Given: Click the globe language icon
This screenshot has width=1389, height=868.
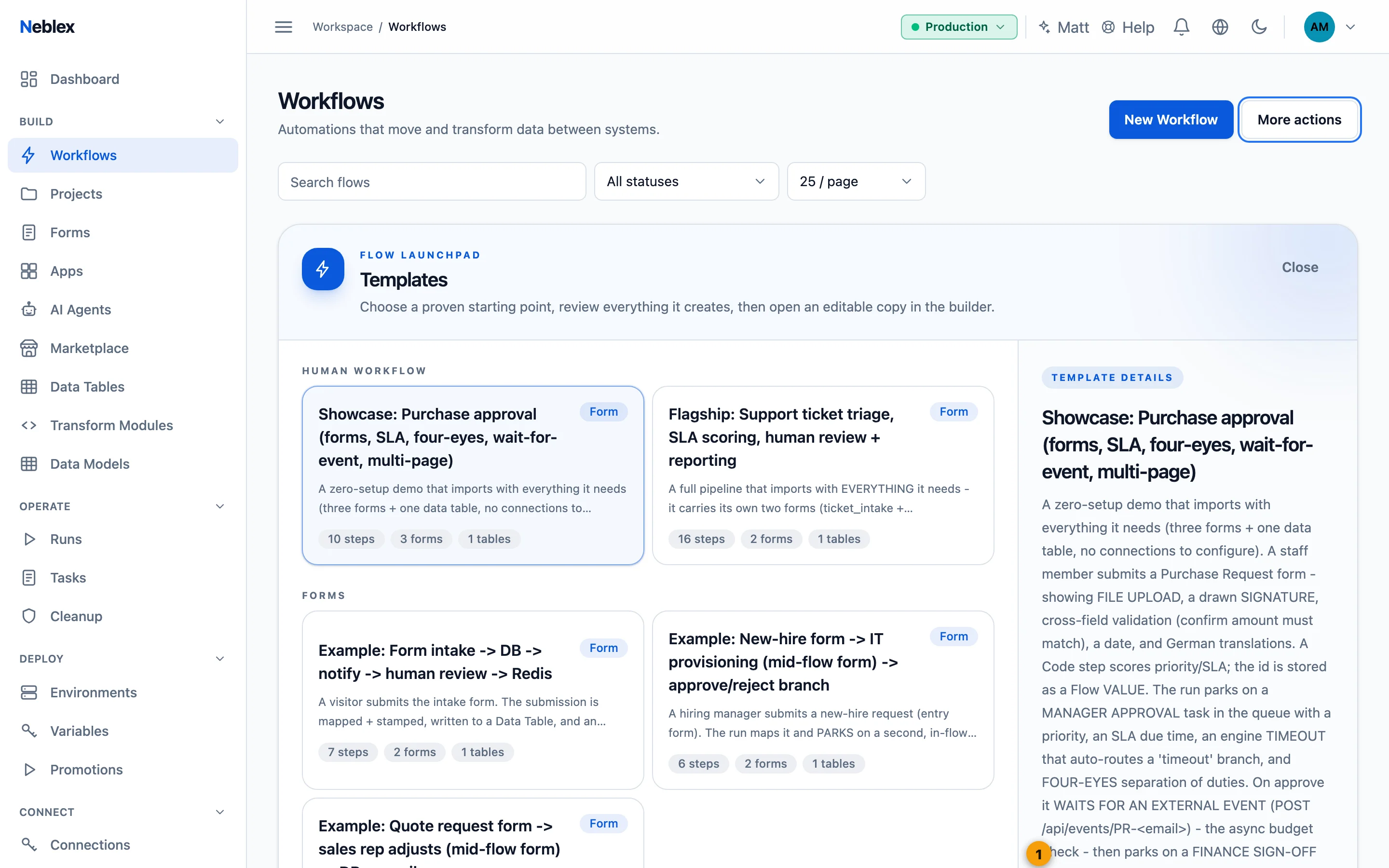Looking at the screenshot, I should [1220, 27].
